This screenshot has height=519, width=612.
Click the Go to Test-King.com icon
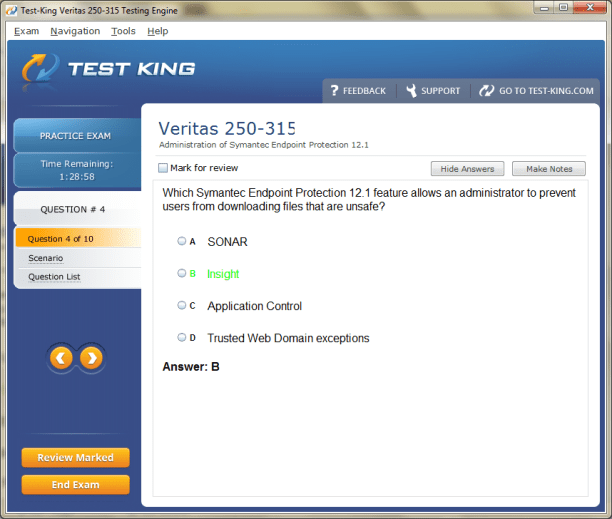pos(487,90)
